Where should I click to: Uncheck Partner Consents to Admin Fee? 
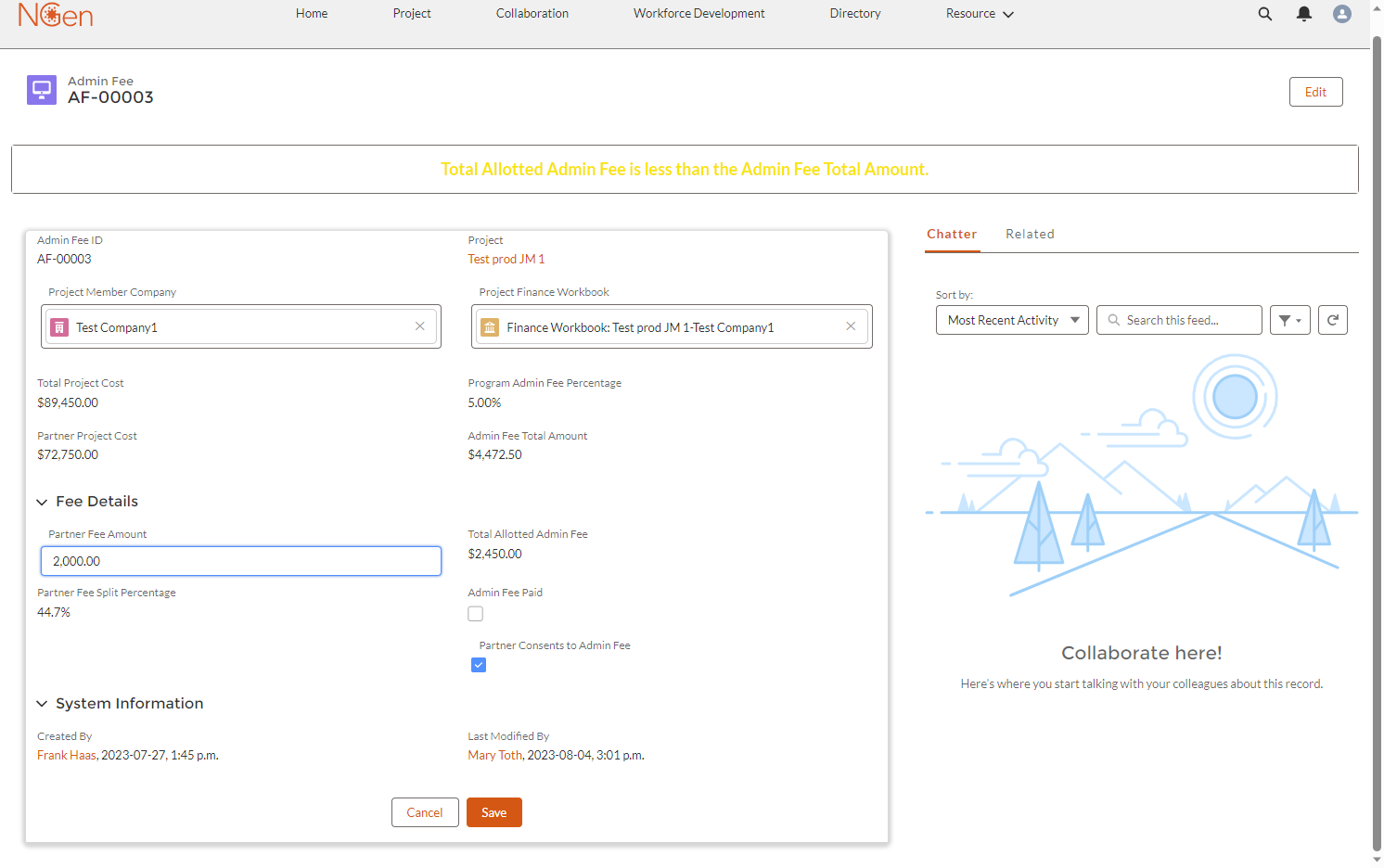479,665
